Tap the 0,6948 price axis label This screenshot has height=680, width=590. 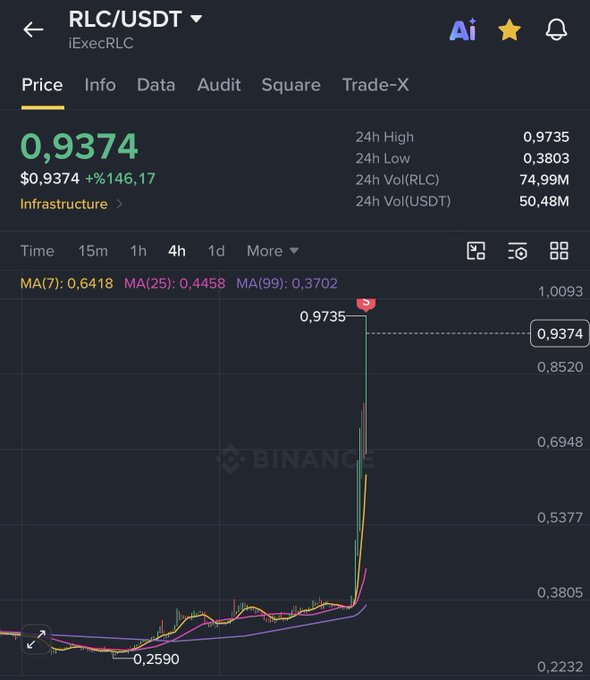[x=560, y=442]
